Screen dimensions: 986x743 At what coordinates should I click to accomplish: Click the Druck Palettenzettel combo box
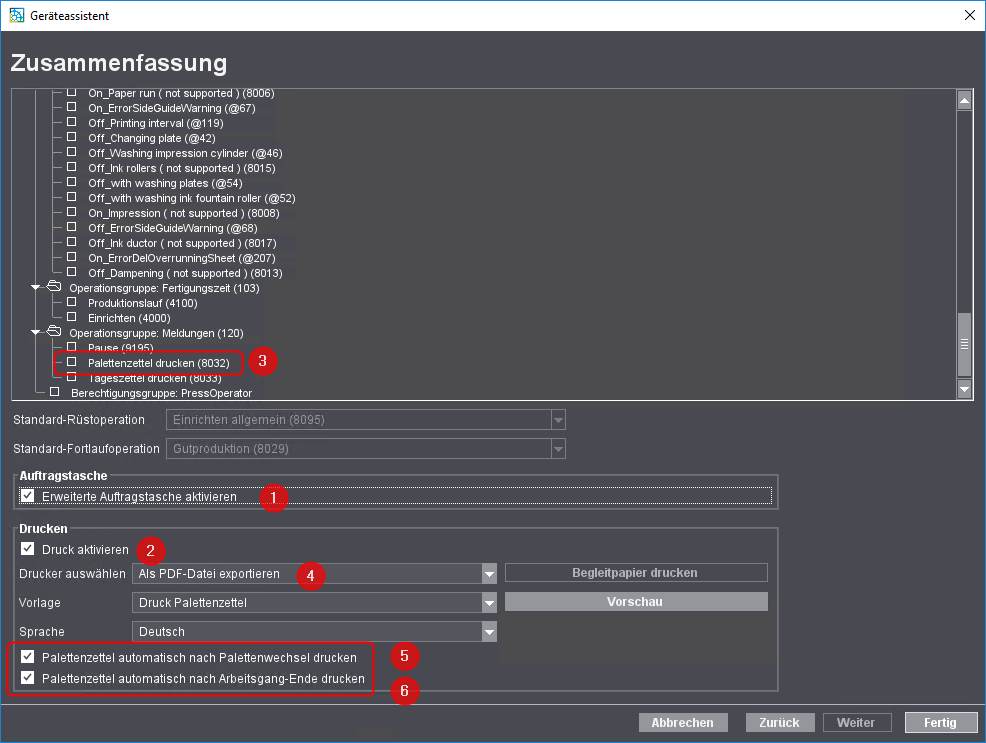tap(314, 603)
